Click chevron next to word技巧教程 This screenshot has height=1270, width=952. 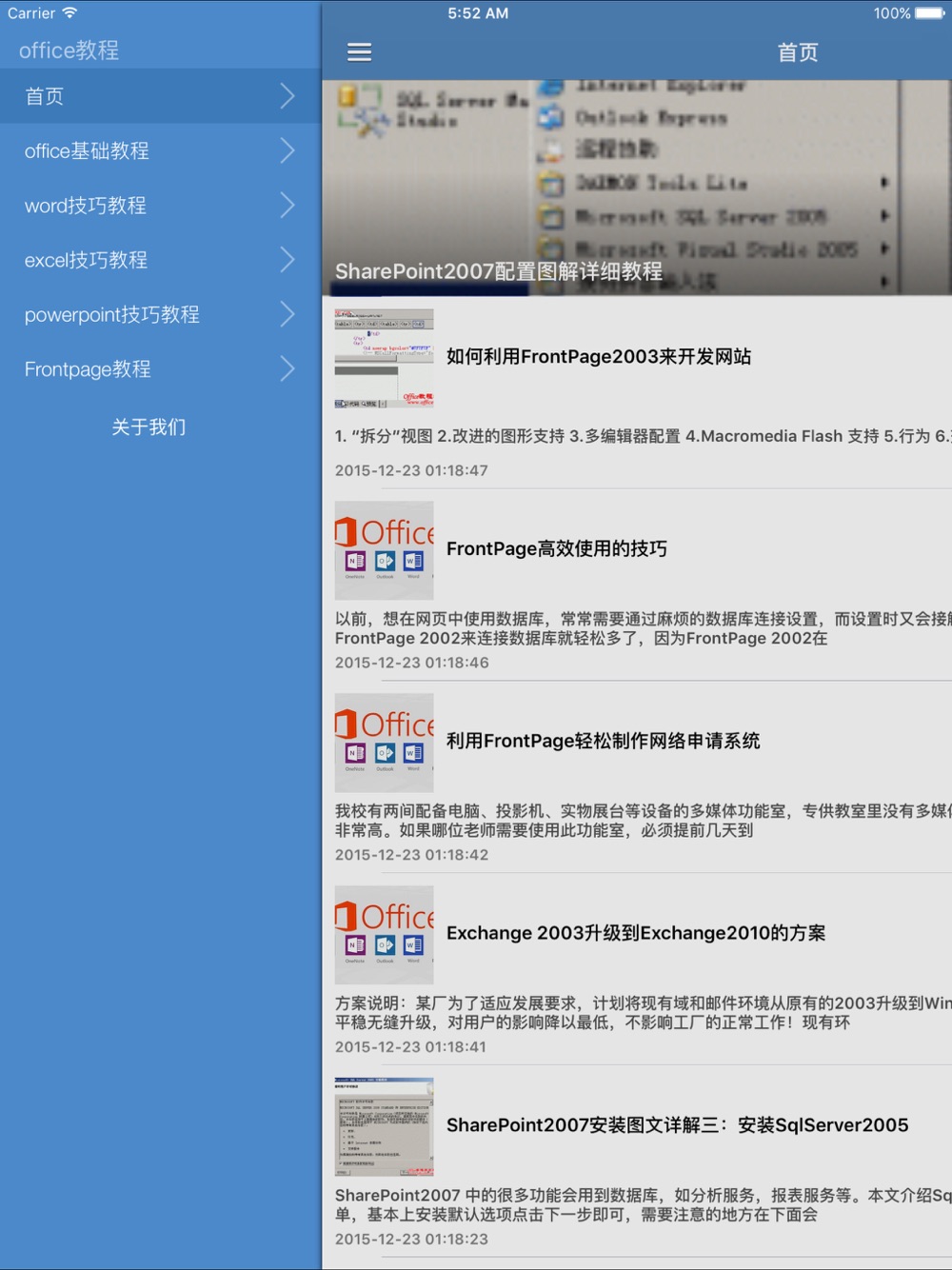tap(288, 205)
